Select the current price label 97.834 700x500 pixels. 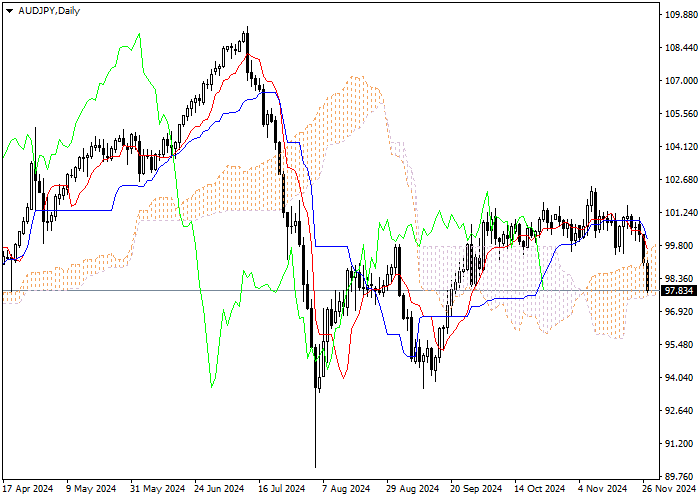click(x=679, y=291)
